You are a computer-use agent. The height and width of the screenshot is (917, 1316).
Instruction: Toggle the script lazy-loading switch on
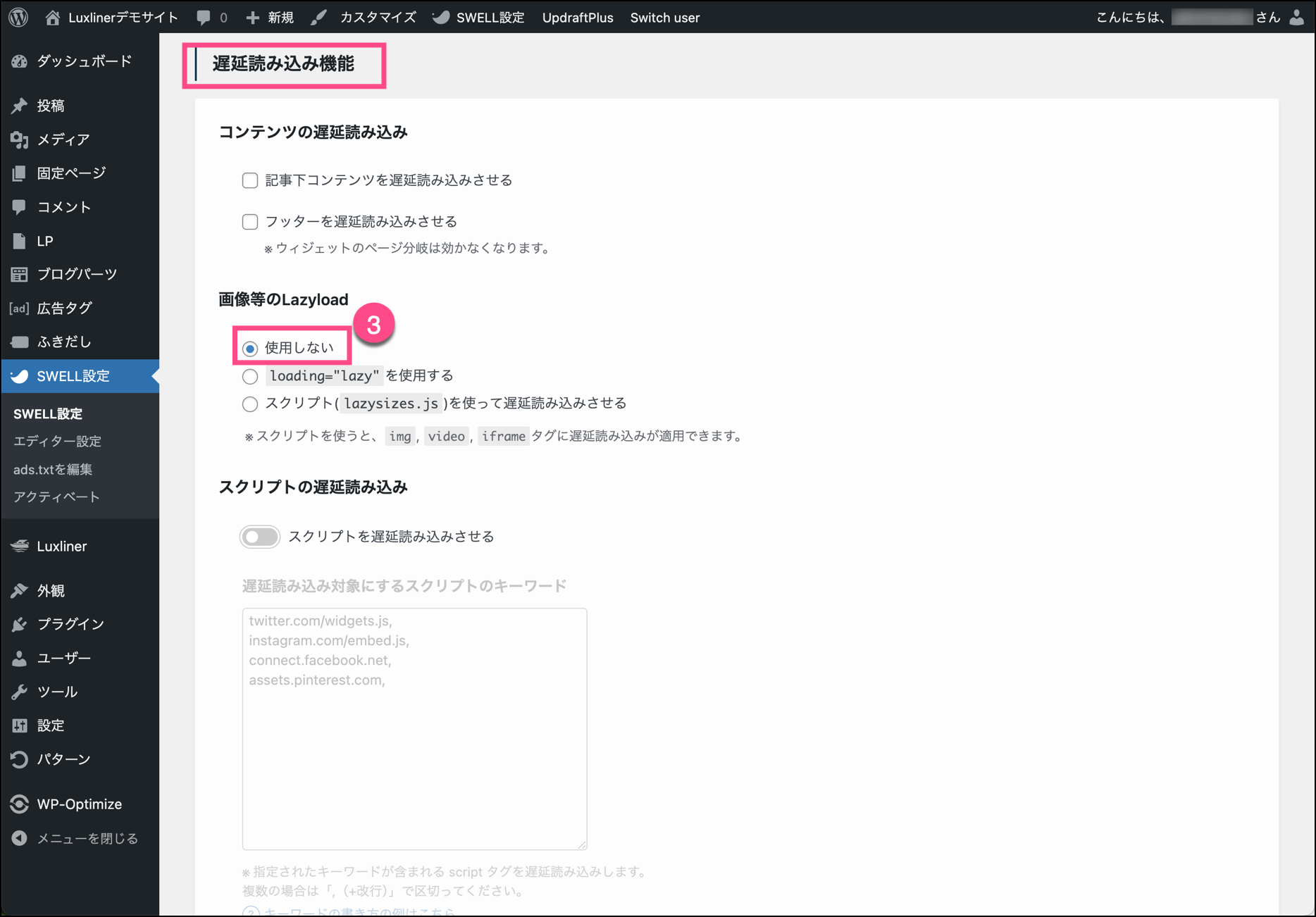coord(260,537)
